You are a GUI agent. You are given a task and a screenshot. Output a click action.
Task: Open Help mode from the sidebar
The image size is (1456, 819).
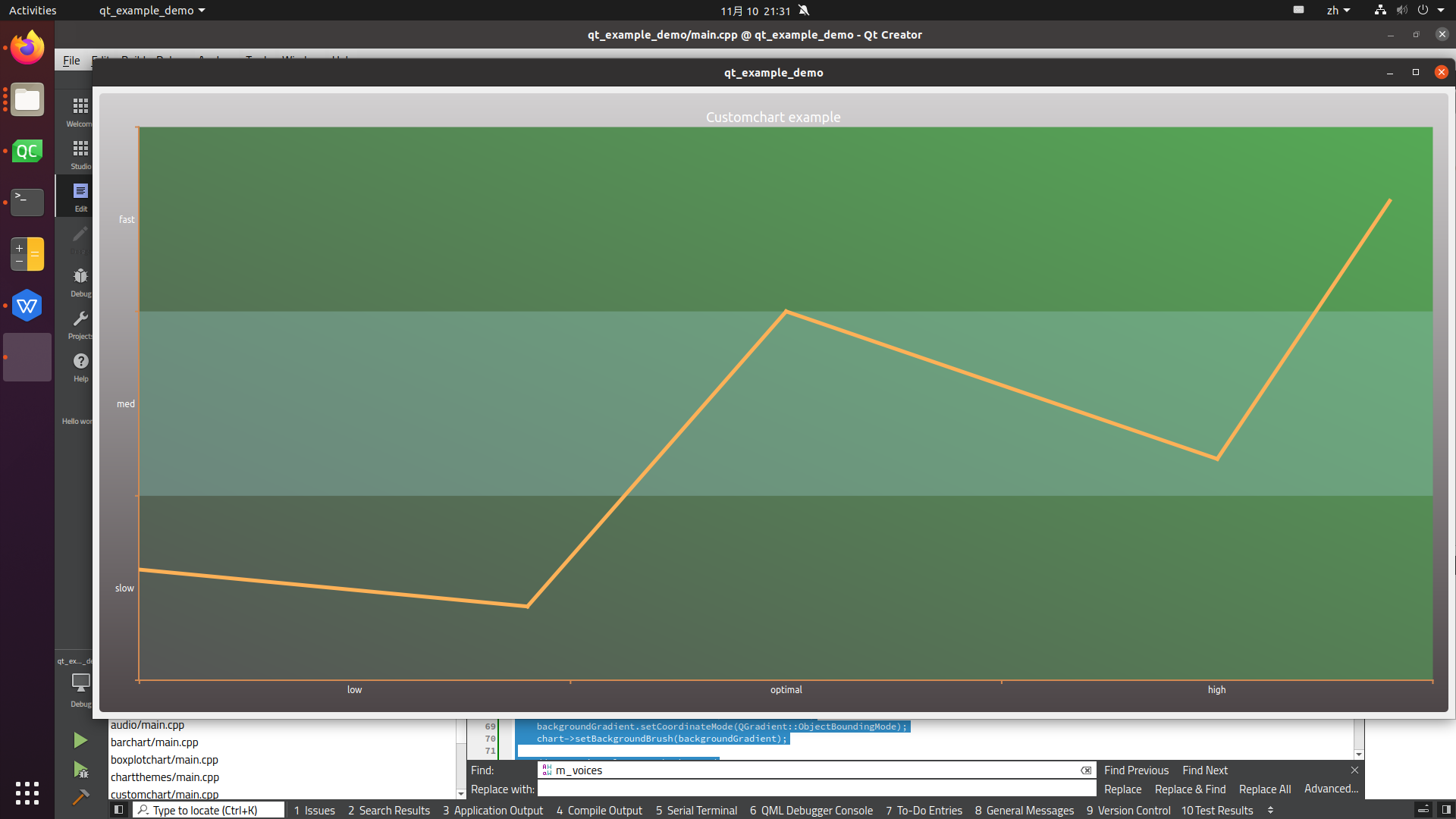[80, 364]
